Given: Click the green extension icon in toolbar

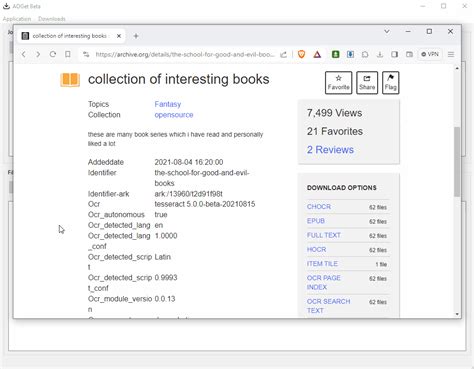Looking at the screenshot, I should point(335,54).
